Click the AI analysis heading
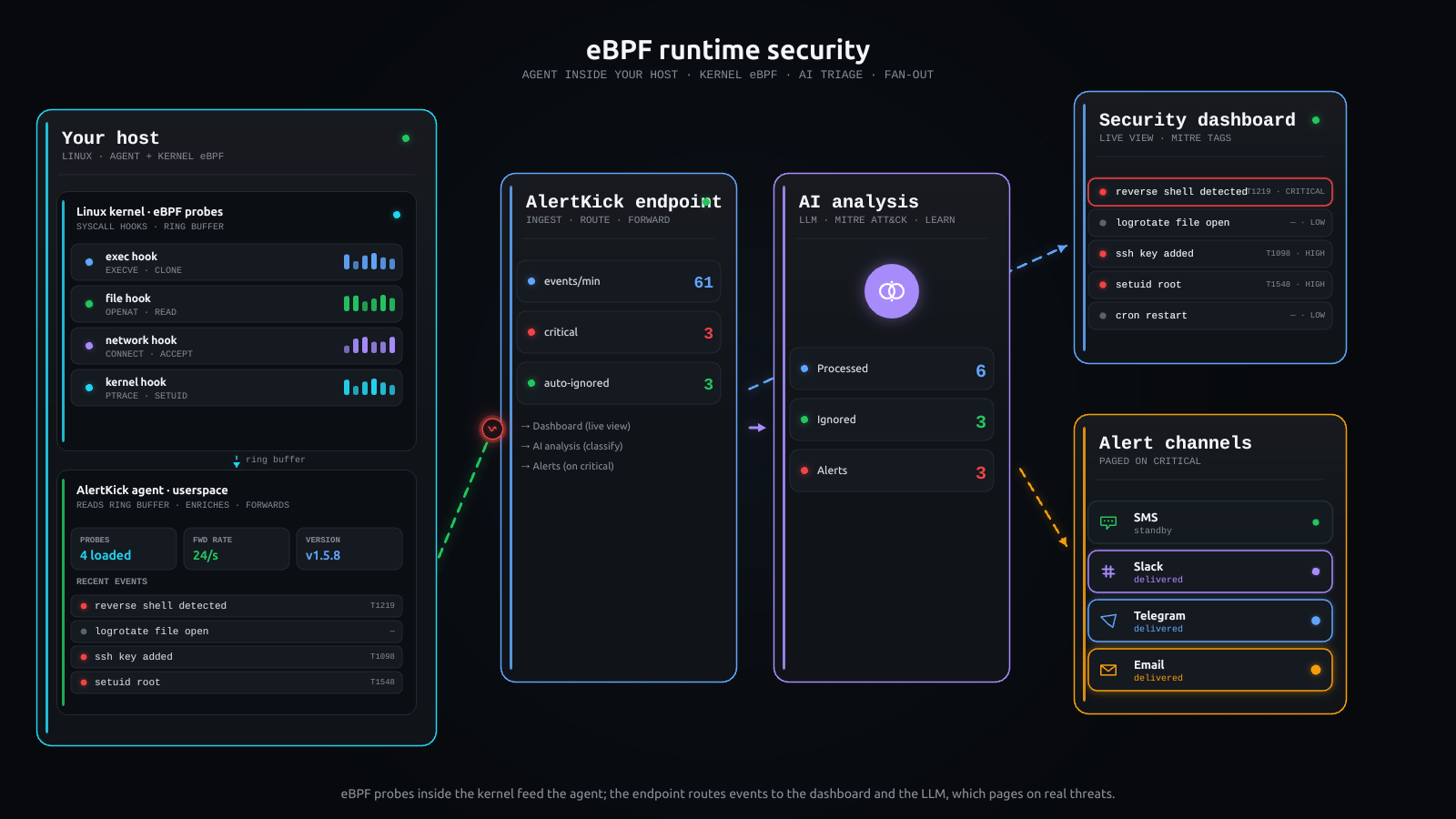Viewport: 1456px width, 819px height. pyautogui.click(x=858, y=202)
